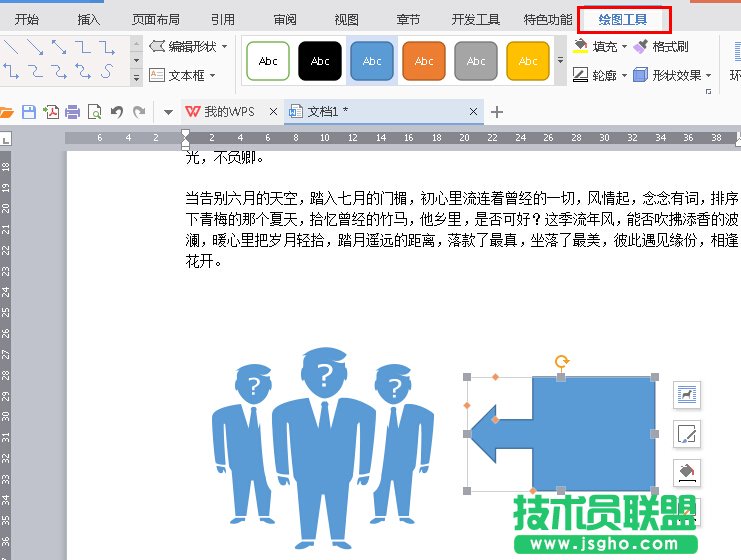Screen dimensions: 741x560
Task: Click the paint bucket fill icon beside shape
Action: [687, 472]
